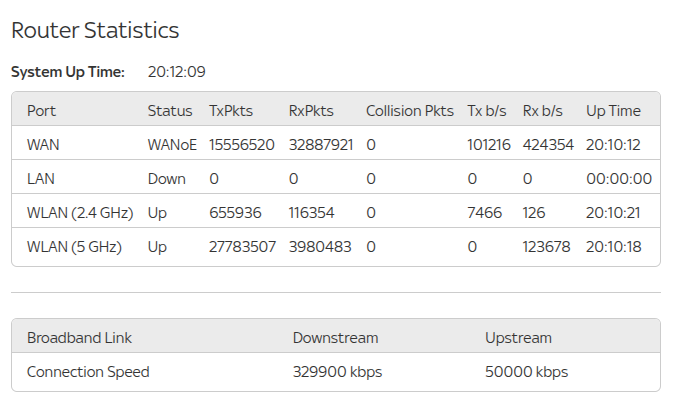Screen dimensions: 673x408
Task: Click the TxPkts column header
Action: tap(230, 110)
